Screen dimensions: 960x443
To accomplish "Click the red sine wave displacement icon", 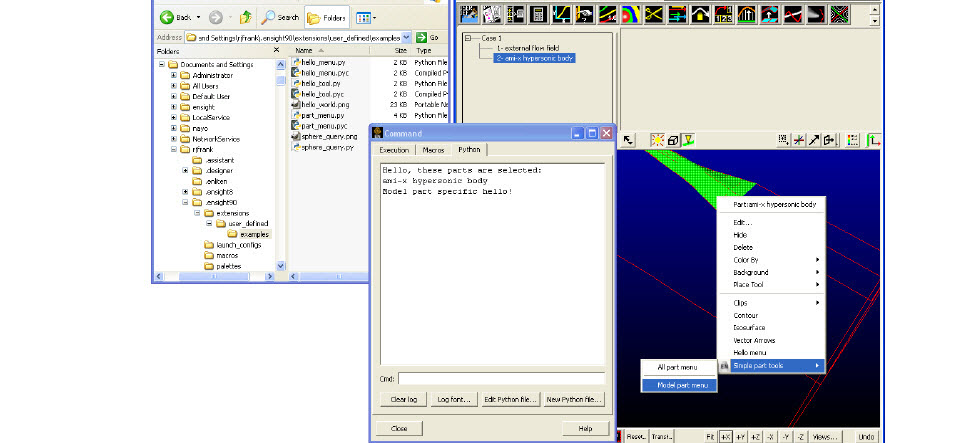I will (793, 13).
